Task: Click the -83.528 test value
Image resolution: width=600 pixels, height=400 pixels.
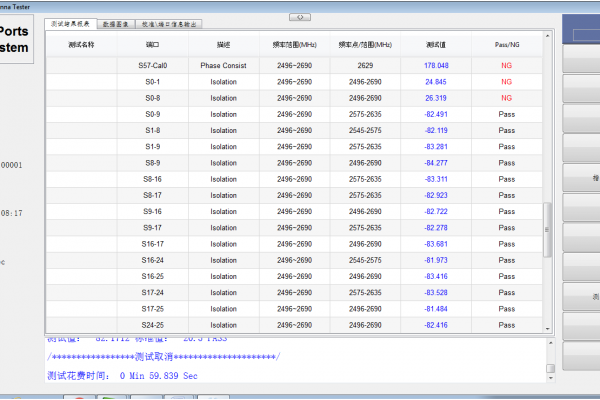Action: [x=436, y=292]
